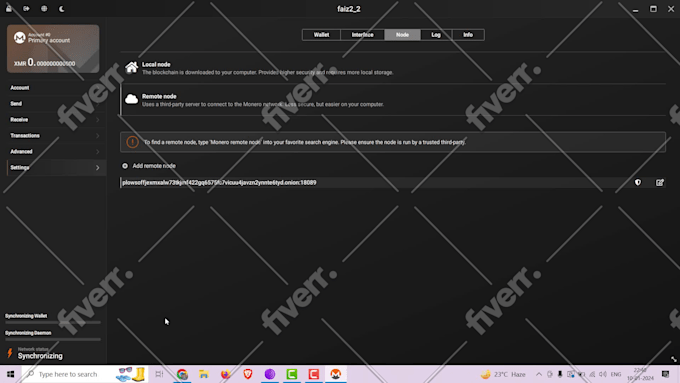Expand the Advanced sidebar chevron
This screenshot has width=680, height=383.
coord(97,152)
